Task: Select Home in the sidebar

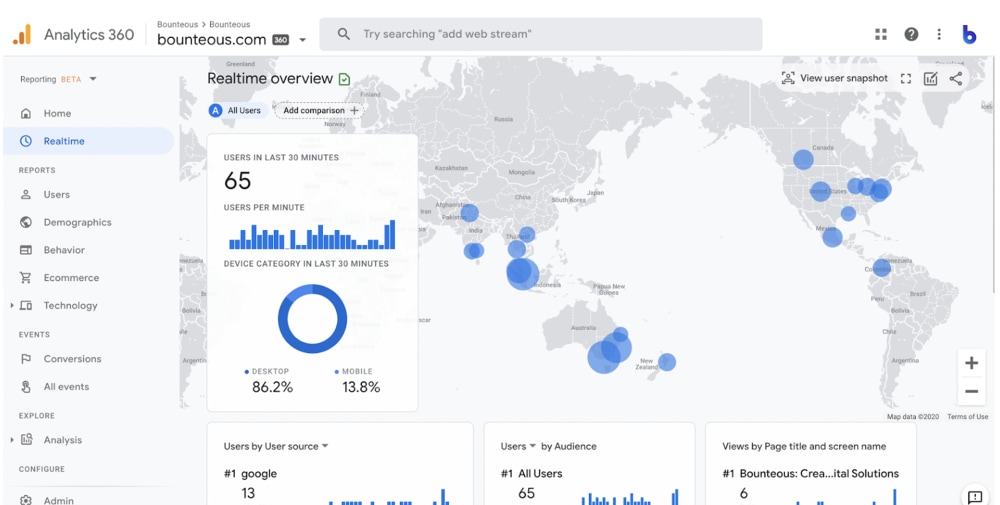Action: click(89, 113)
